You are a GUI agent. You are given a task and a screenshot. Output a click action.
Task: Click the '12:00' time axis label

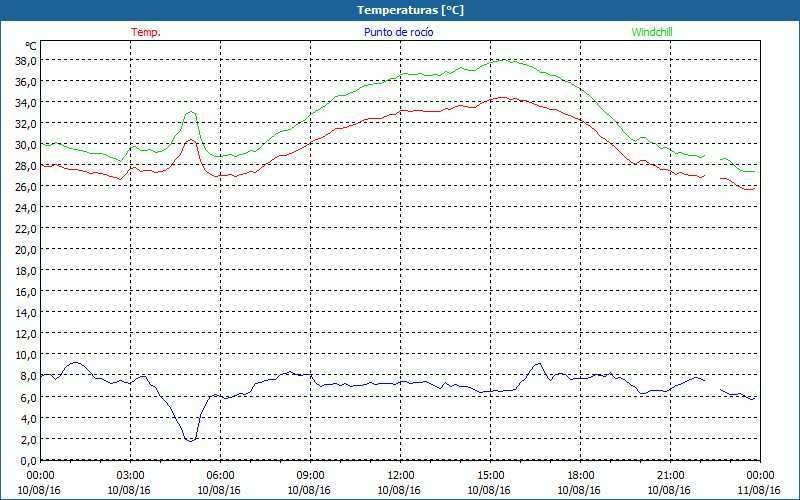pos(401,476)
